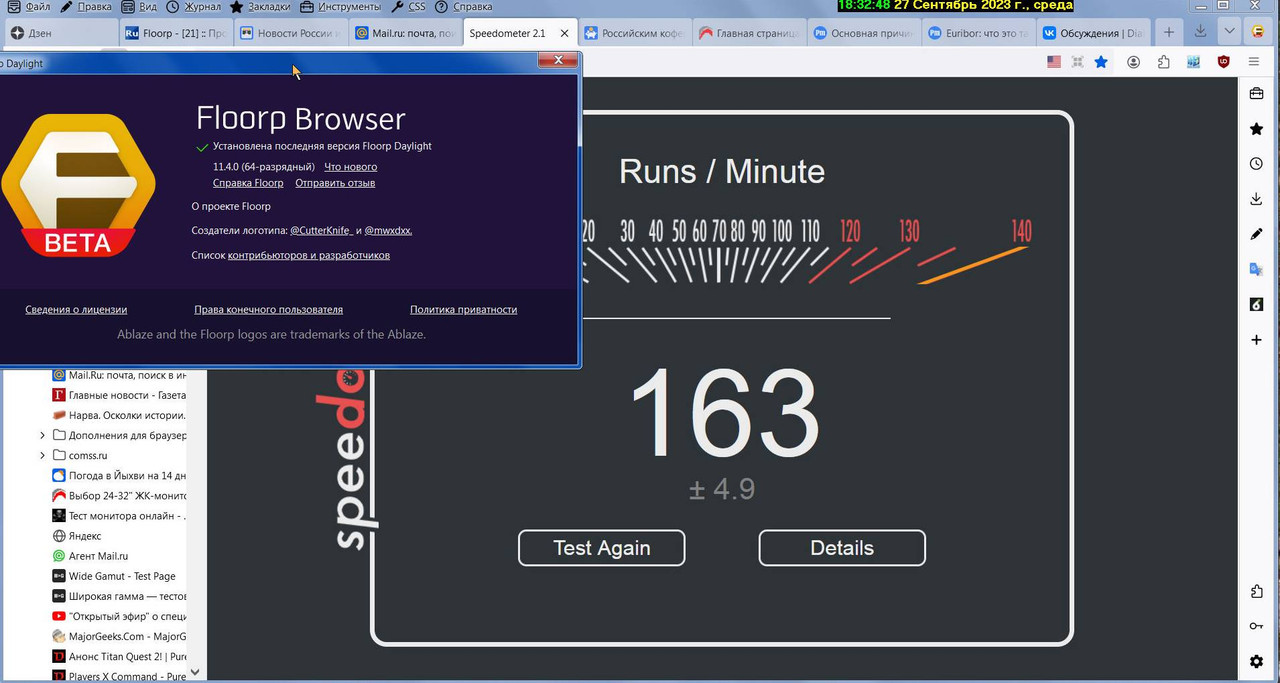Open the Файл menu
The width and height of the screenshot is (1280, 683).
[29, 6]
